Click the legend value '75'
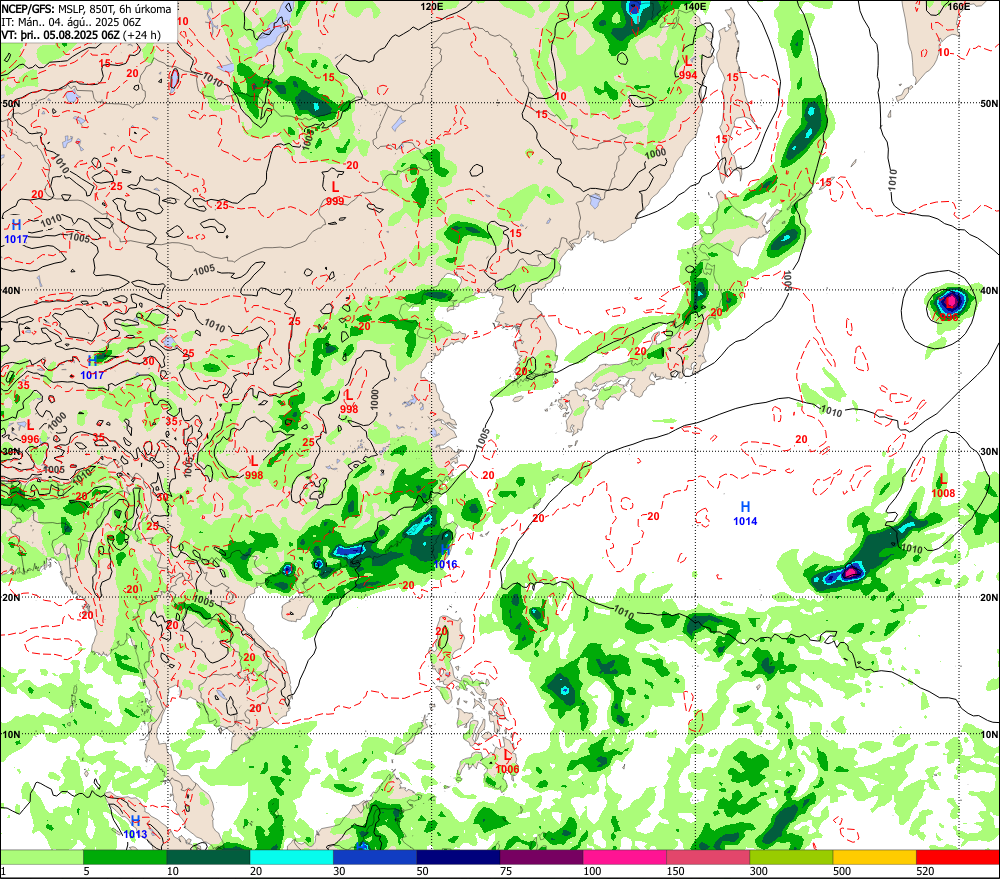Screen dimensions: 1000x879 coord(506,871)
